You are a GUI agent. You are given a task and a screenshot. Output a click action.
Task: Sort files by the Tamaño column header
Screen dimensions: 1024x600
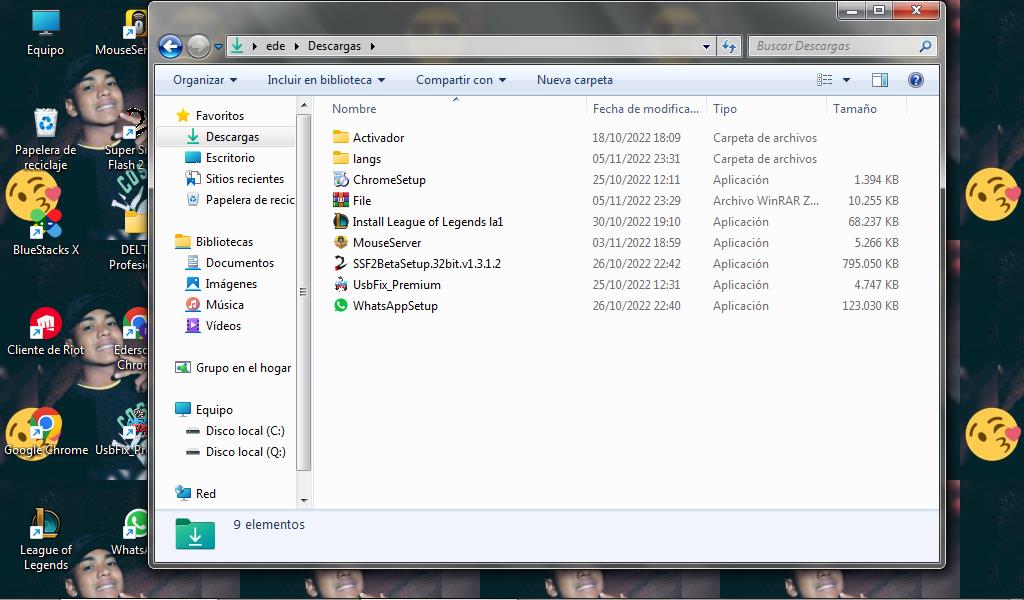coord(855,109)
